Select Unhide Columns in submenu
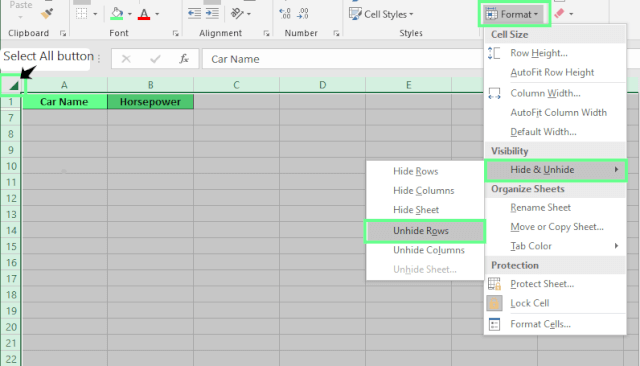The width and height of the screenshot is (640, 366). tap(425, 250)
